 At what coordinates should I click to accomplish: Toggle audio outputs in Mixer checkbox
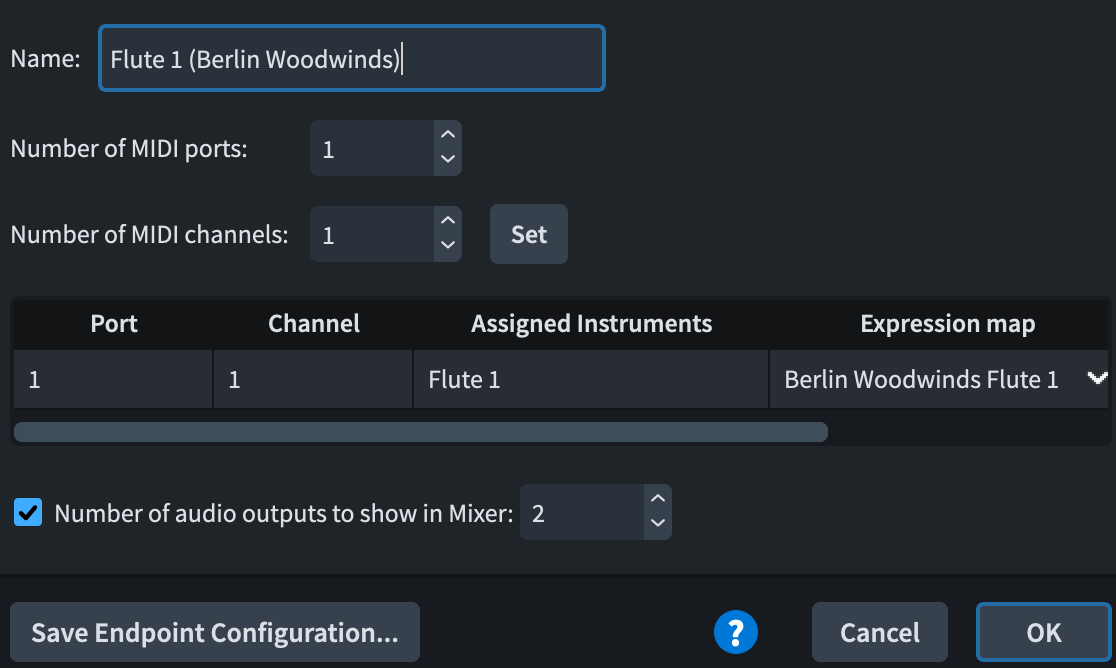pos(28,513)
